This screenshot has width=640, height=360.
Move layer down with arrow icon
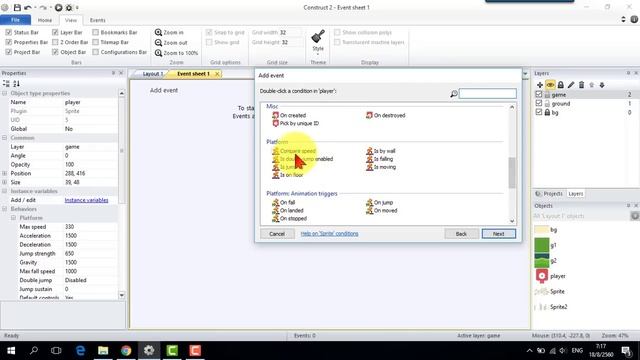click(x=602, y=85)
